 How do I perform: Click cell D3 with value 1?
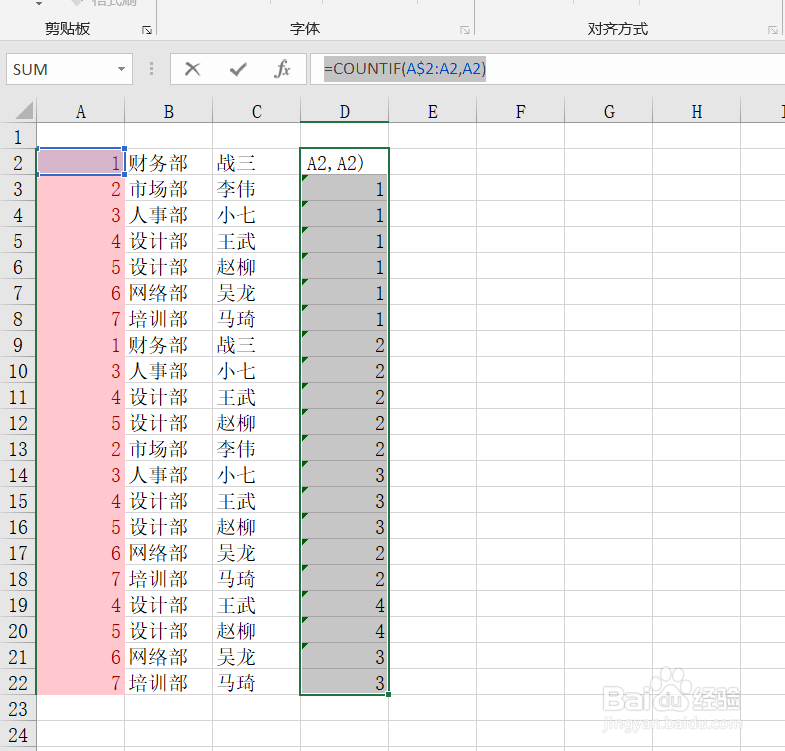(x=344, y=188)
